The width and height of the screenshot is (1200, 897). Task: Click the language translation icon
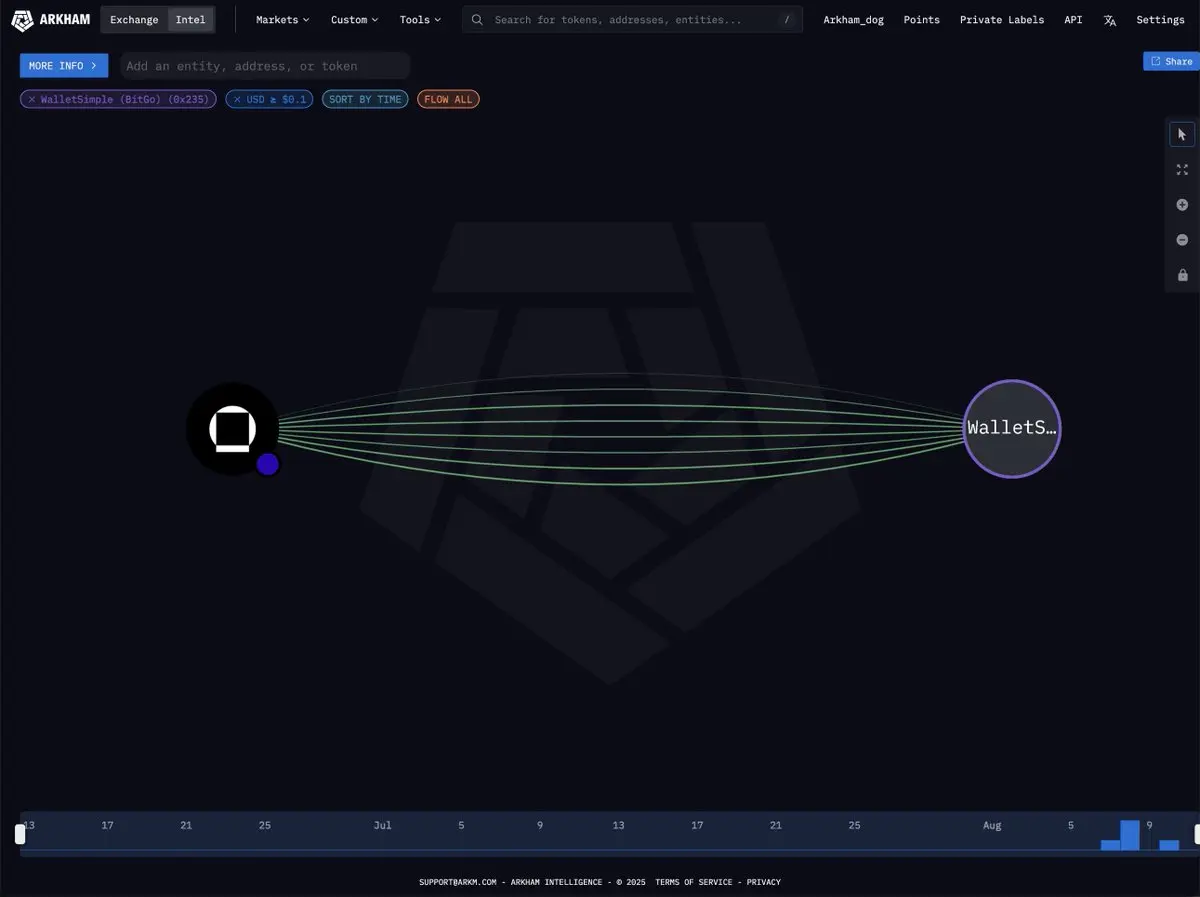1110,20
